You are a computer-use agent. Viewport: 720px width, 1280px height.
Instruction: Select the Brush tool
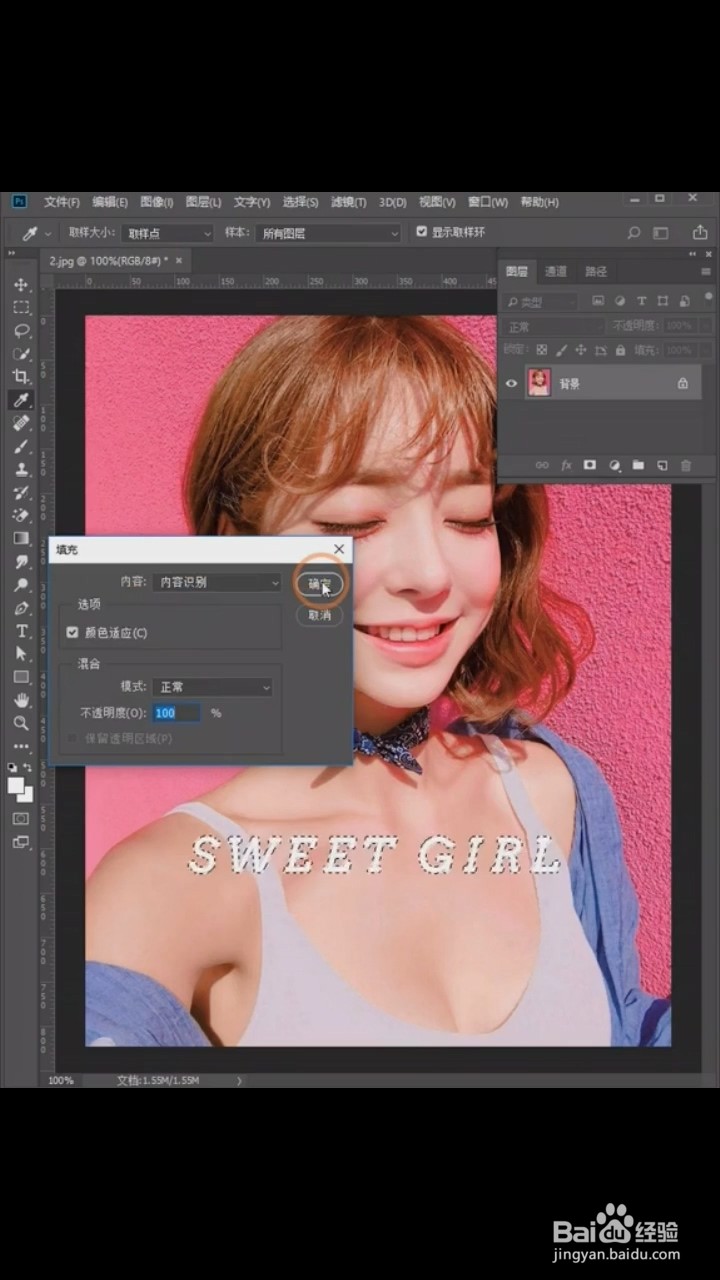pyautogui.click(x=21, y=446)
